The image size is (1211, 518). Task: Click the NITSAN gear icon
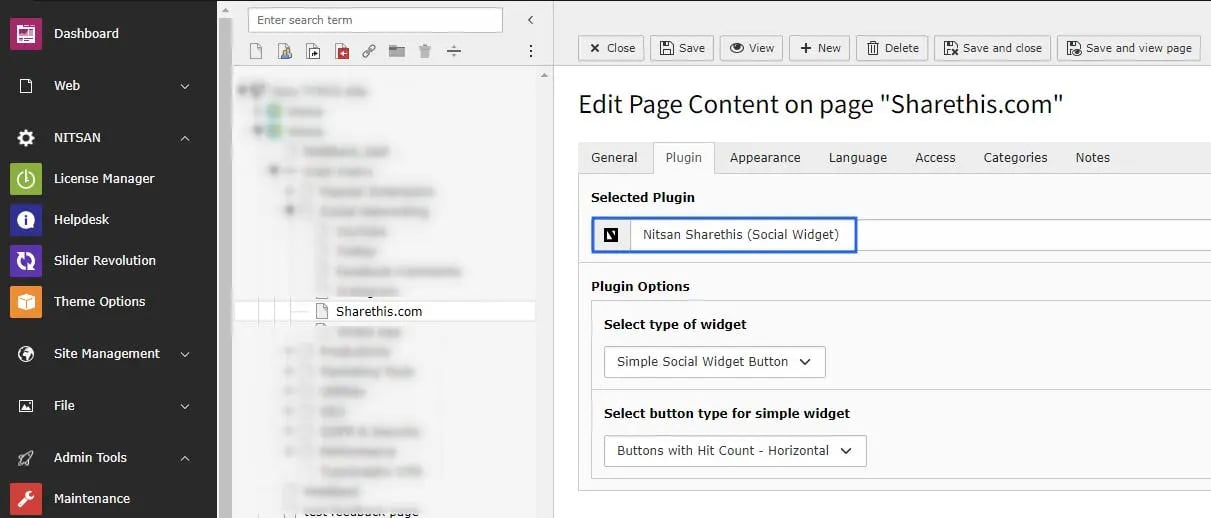[26, 138]
